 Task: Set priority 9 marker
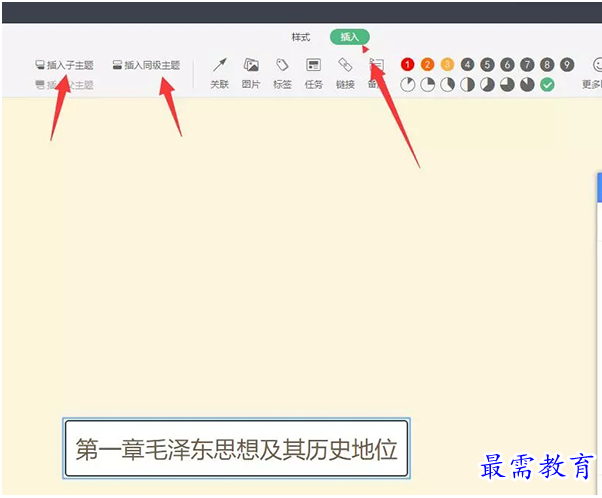[x=567, y=65]
